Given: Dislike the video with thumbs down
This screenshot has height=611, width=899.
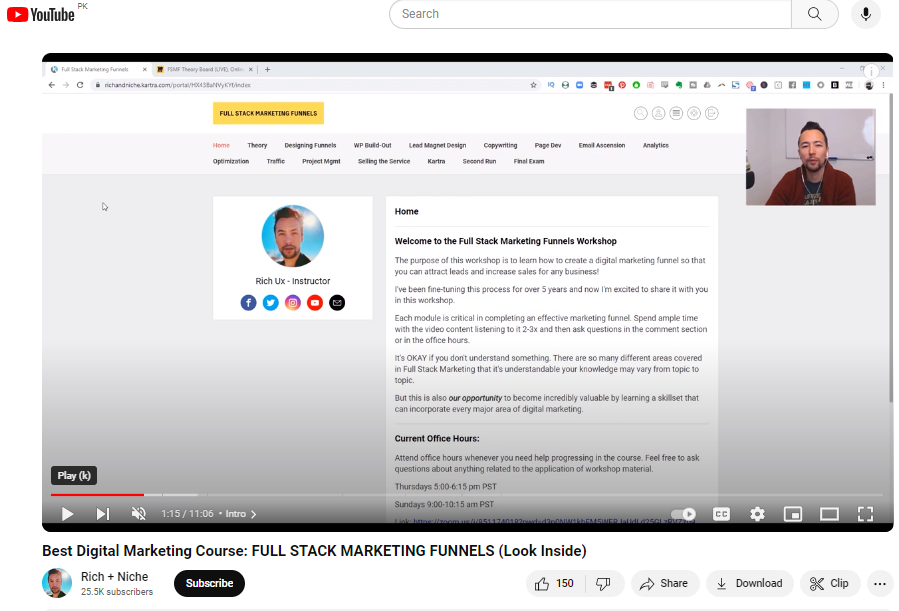Looking at the screenshot, I should click(604, 583).
